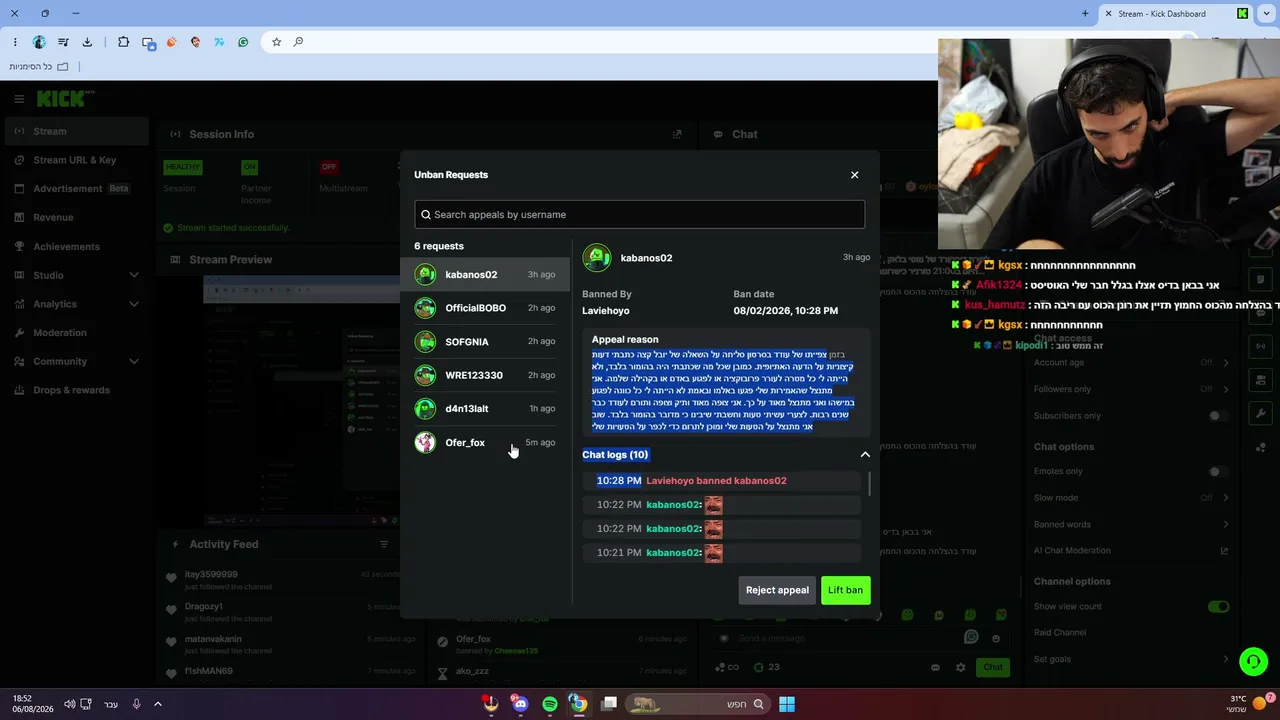Select the d4n13lalt unban request
Viewport: 1280px width, 720px height.
coord(485,409)
